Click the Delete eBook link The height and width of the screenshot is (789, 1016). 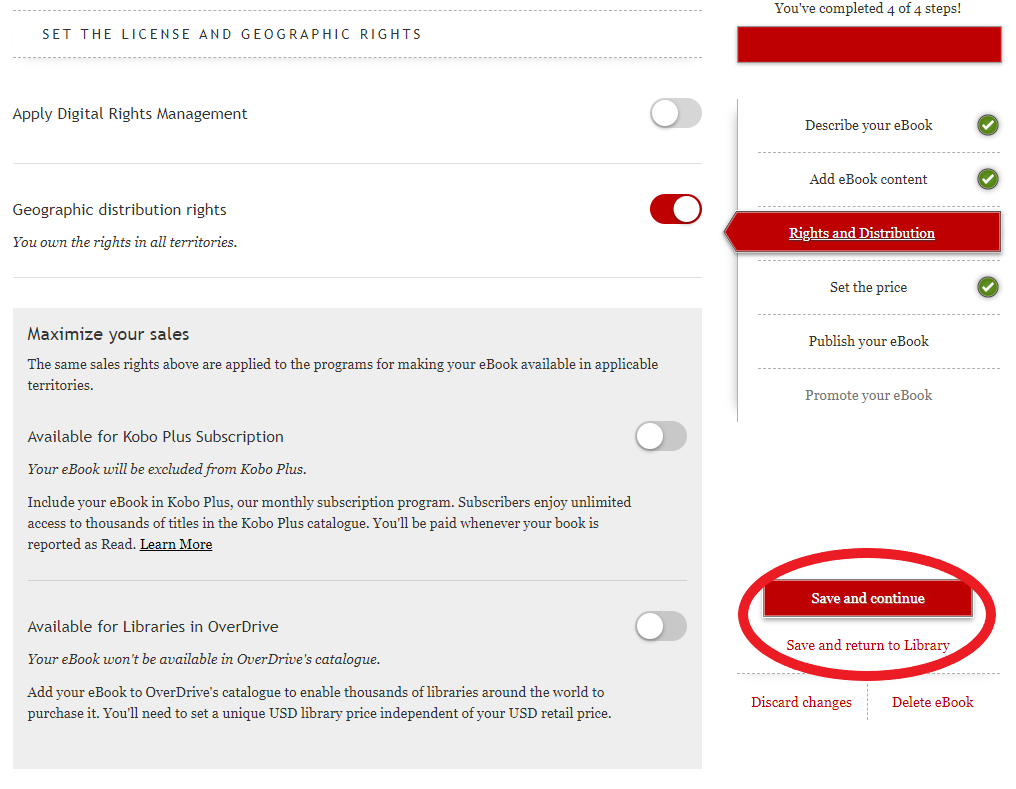pyautogui.click(x=932, y=702)
